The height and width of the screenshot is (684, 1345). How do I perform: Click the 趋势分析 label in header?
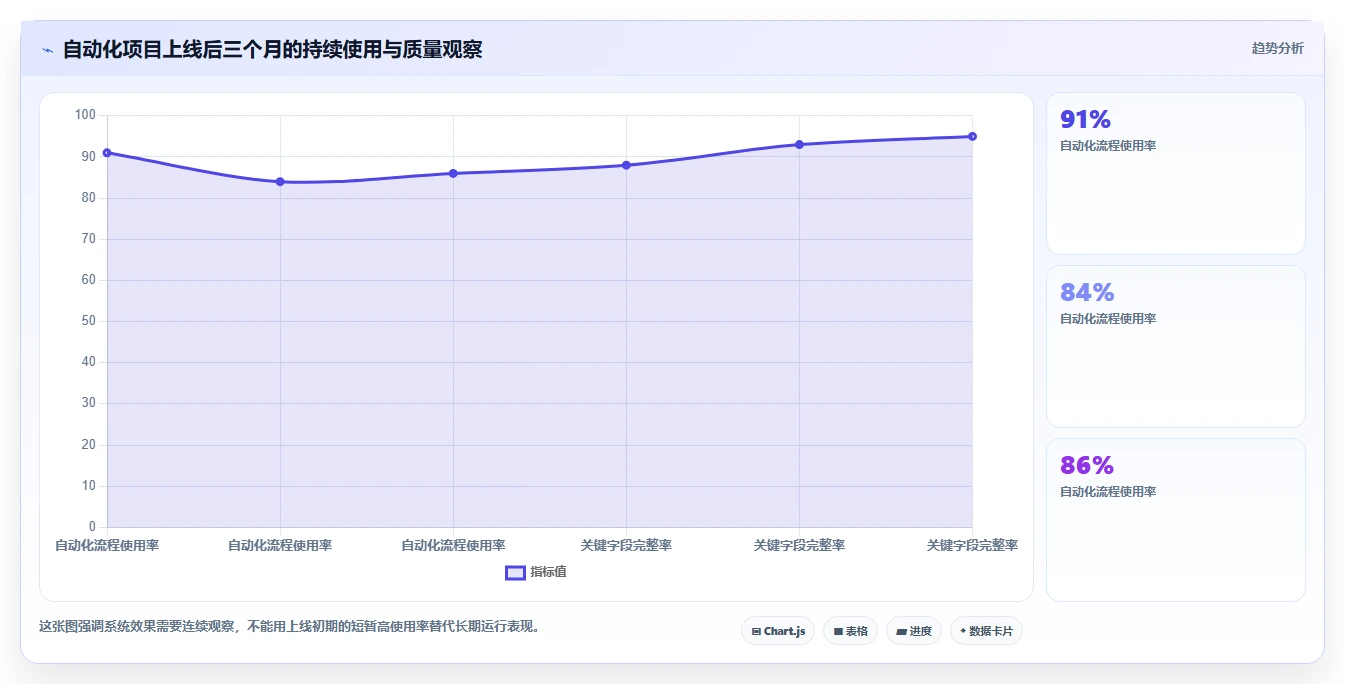tap(1277, 48)
